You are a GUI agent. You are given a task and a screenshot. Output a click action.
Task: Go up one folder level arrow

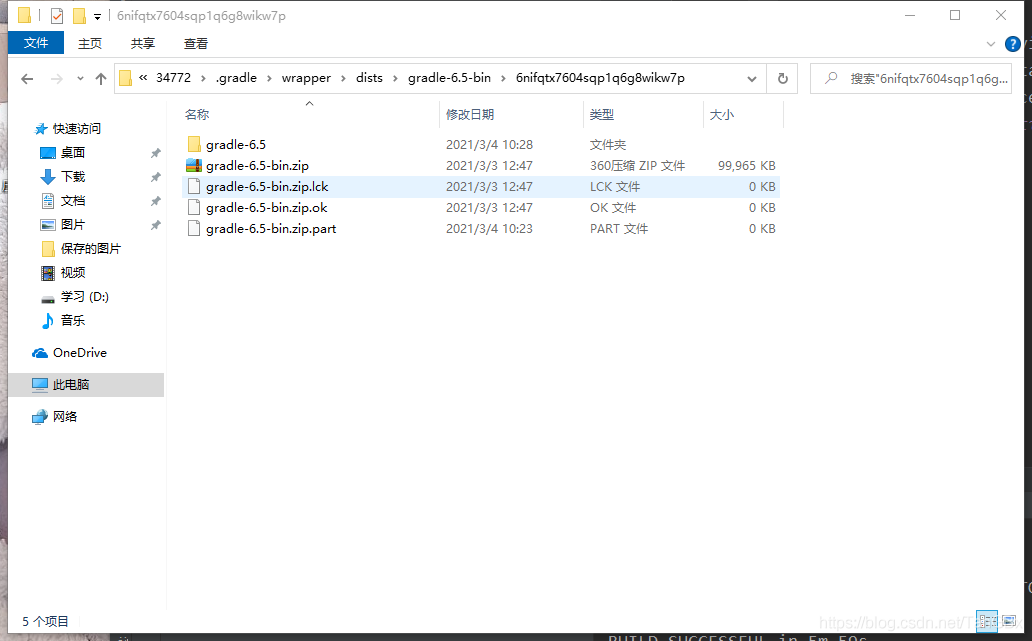[101, 79]
